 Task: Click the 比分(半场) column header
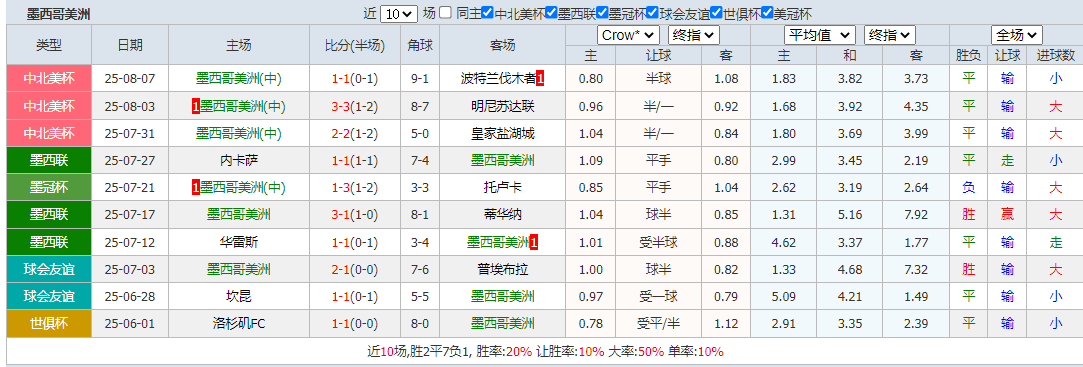click(355, 46)
